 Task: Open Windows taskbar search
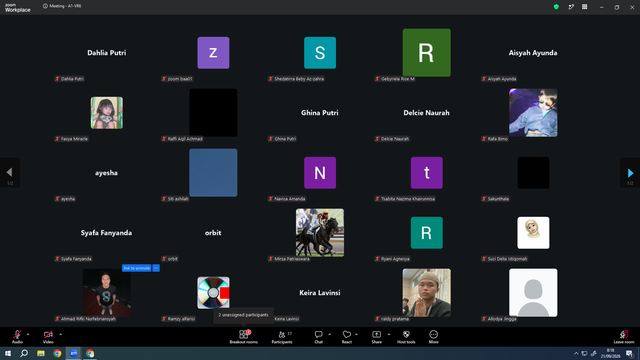(x=24, y=353)
